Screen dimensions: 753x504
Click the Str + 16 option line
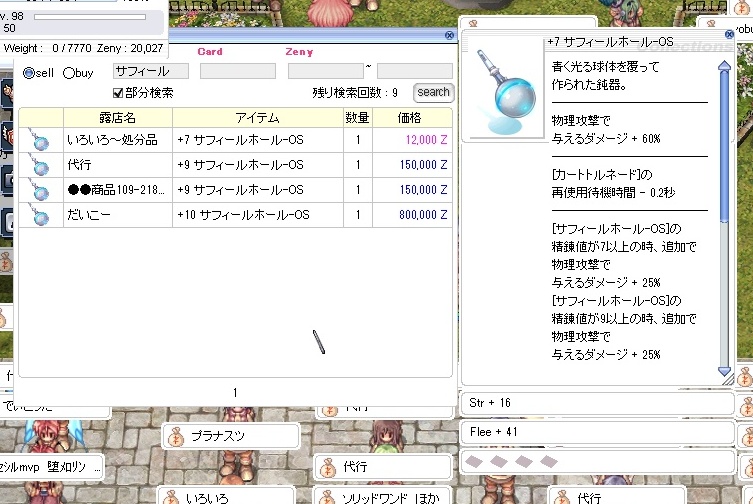click(x=597, y=403)
